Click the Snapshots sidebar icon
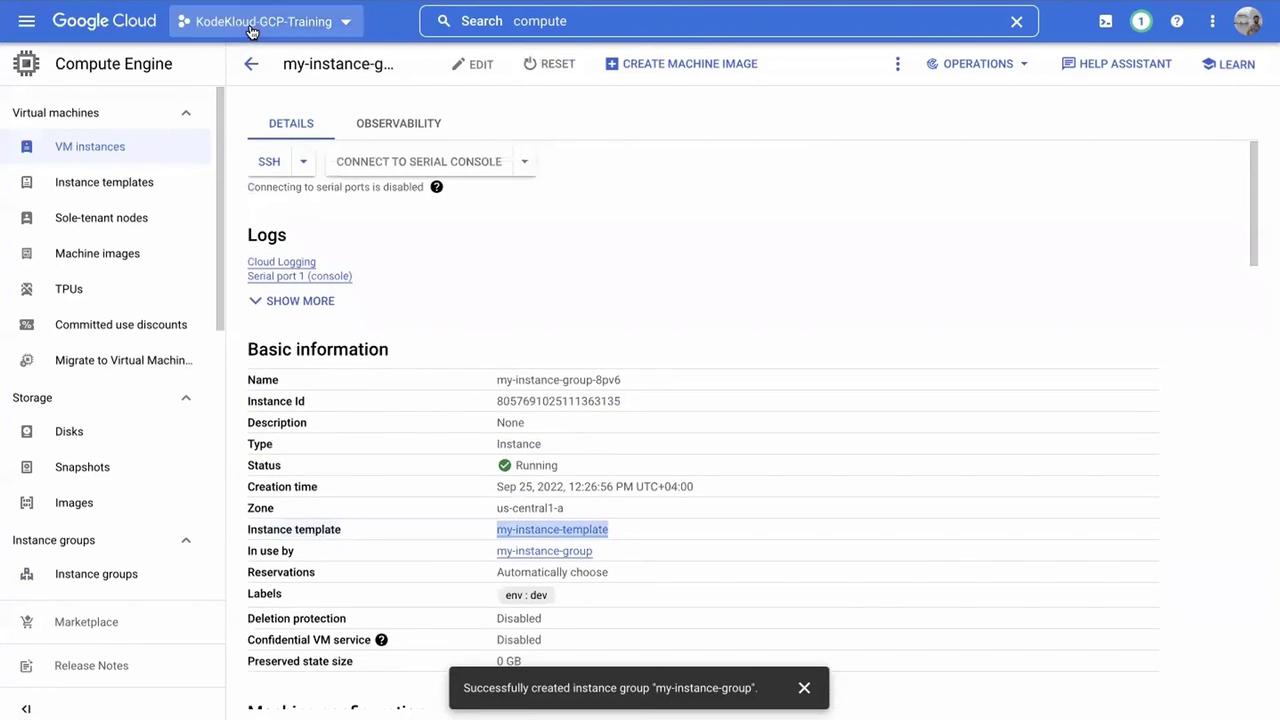The height and width of the screenshot is (720, 1280). pyautogui.click(x=27, y=467)
